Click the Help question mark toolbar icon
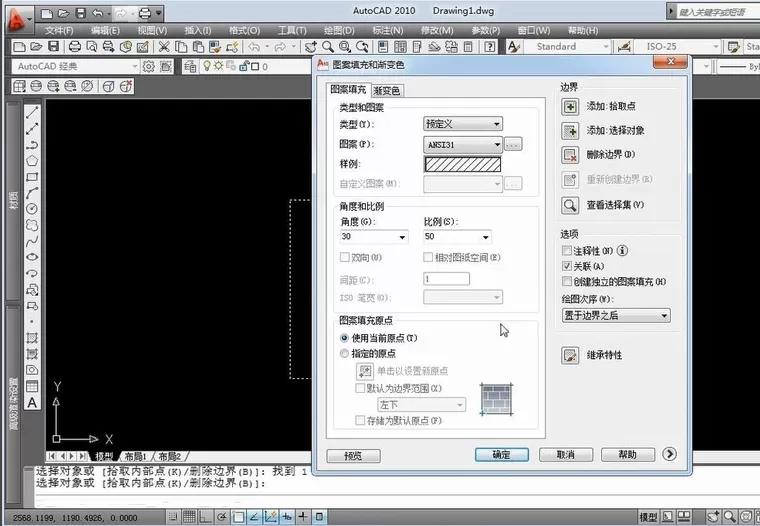The width and height of the screenshot is (760, 526). coord(490,47)
